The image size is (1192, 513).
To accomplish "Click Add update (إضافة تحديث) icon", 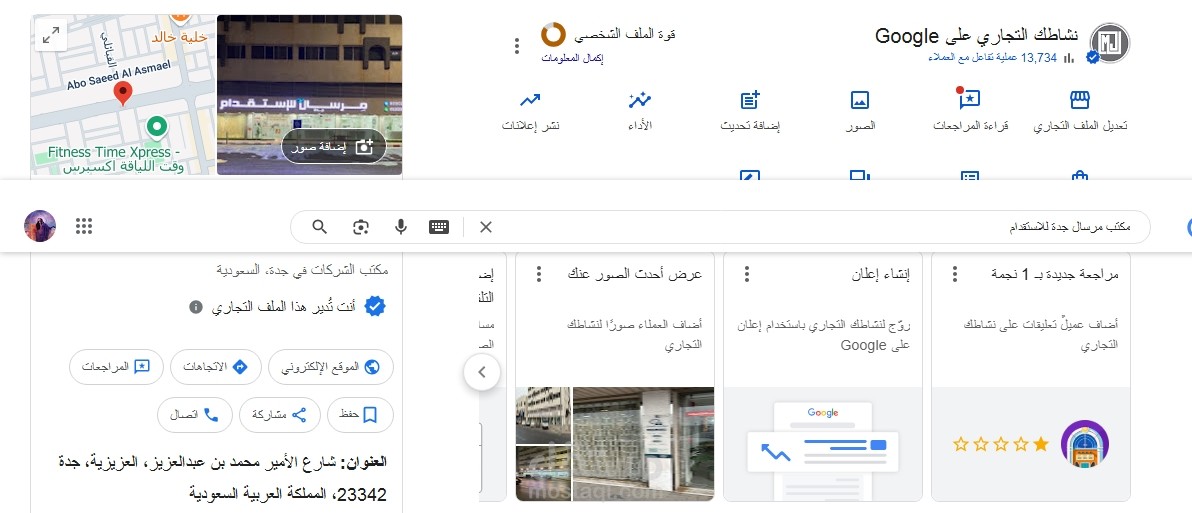I will coord(750,100).
